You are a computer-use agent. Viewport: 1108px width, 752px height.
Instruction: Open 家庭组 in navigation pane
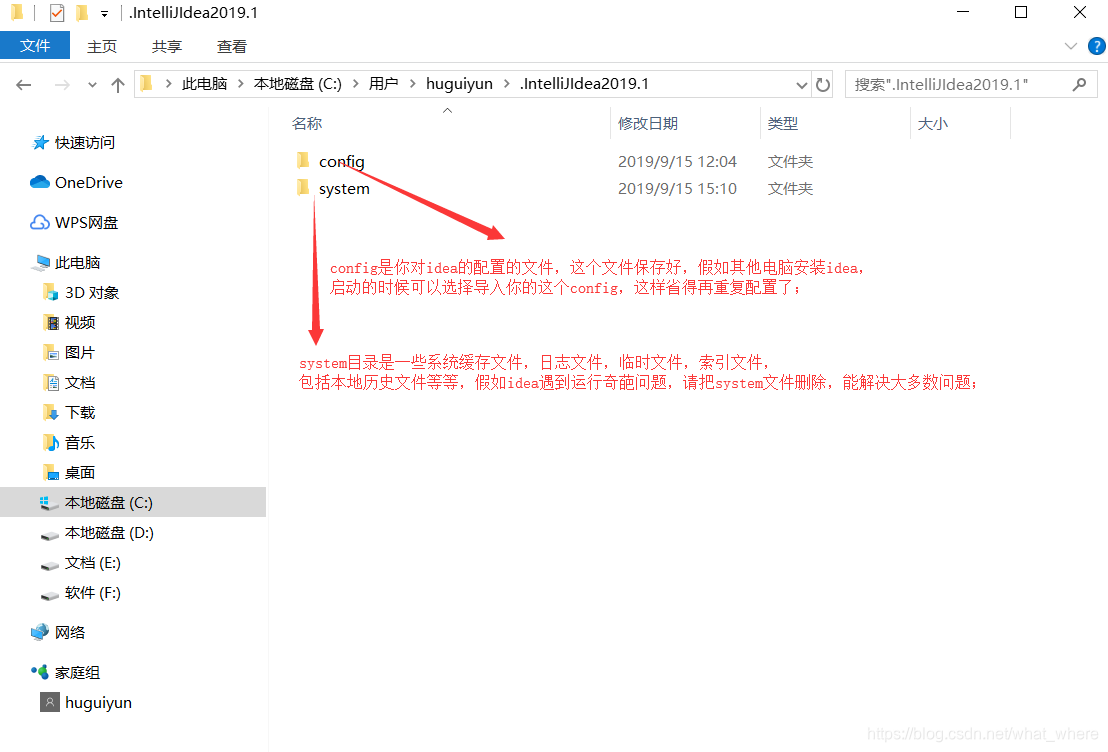click(x=78, y=673)
